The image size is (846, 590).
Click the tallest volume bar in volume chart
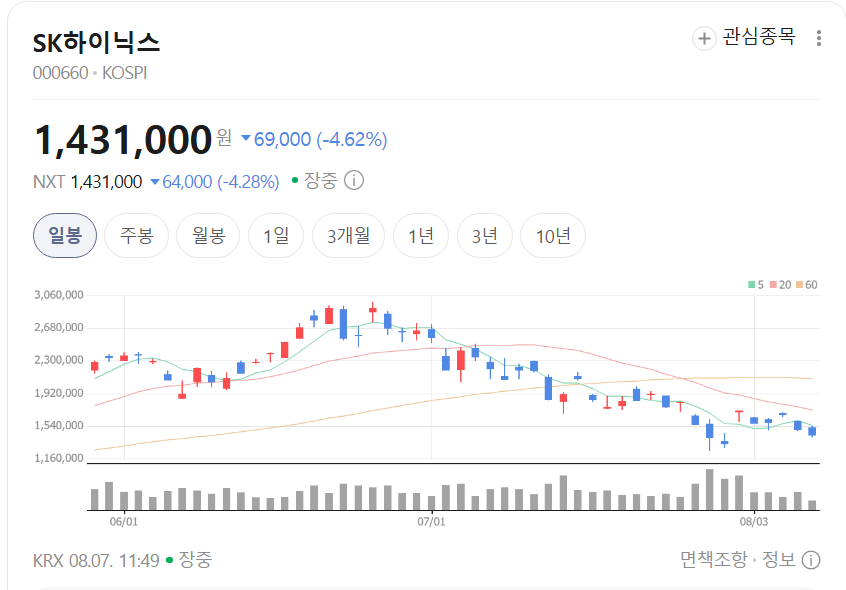coord(709,490)
